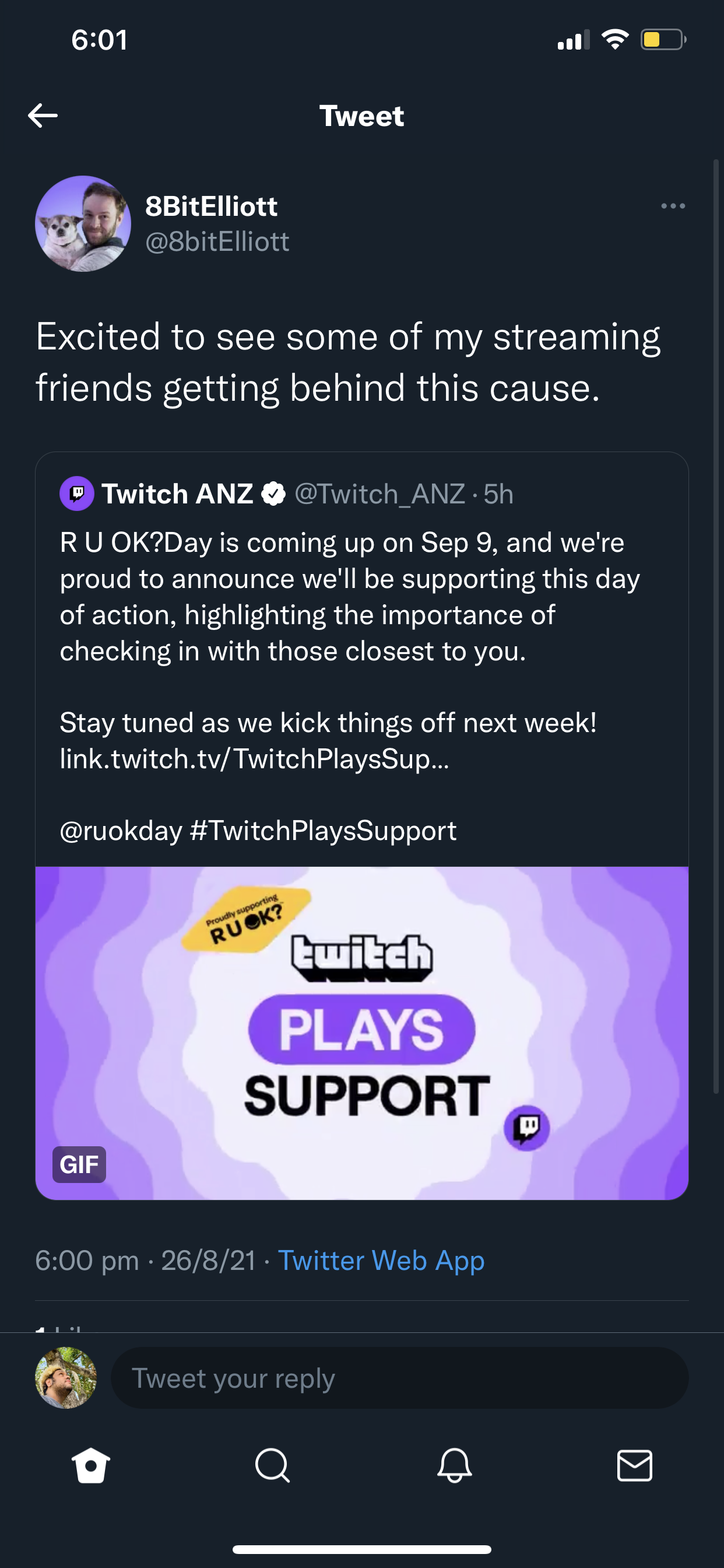Open the Notifications bell tab
The width and height of the screenshot is (724, 1568).
pyautogui.click(x=455, y=1465)
